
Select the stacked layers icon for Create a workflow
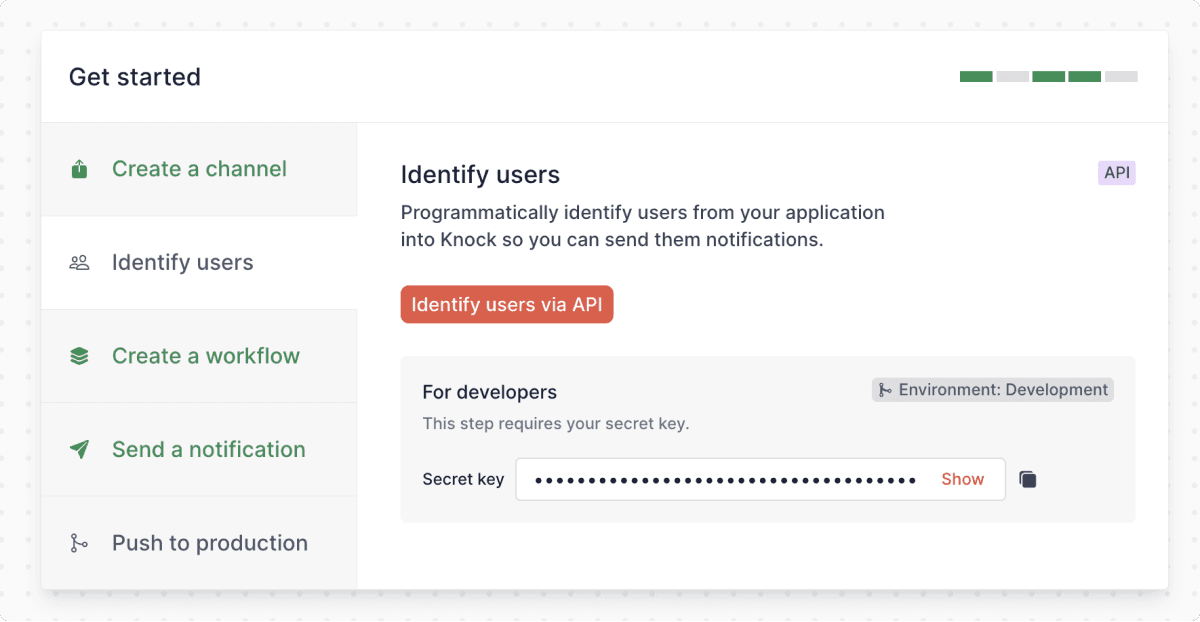(x=79, y=356)
